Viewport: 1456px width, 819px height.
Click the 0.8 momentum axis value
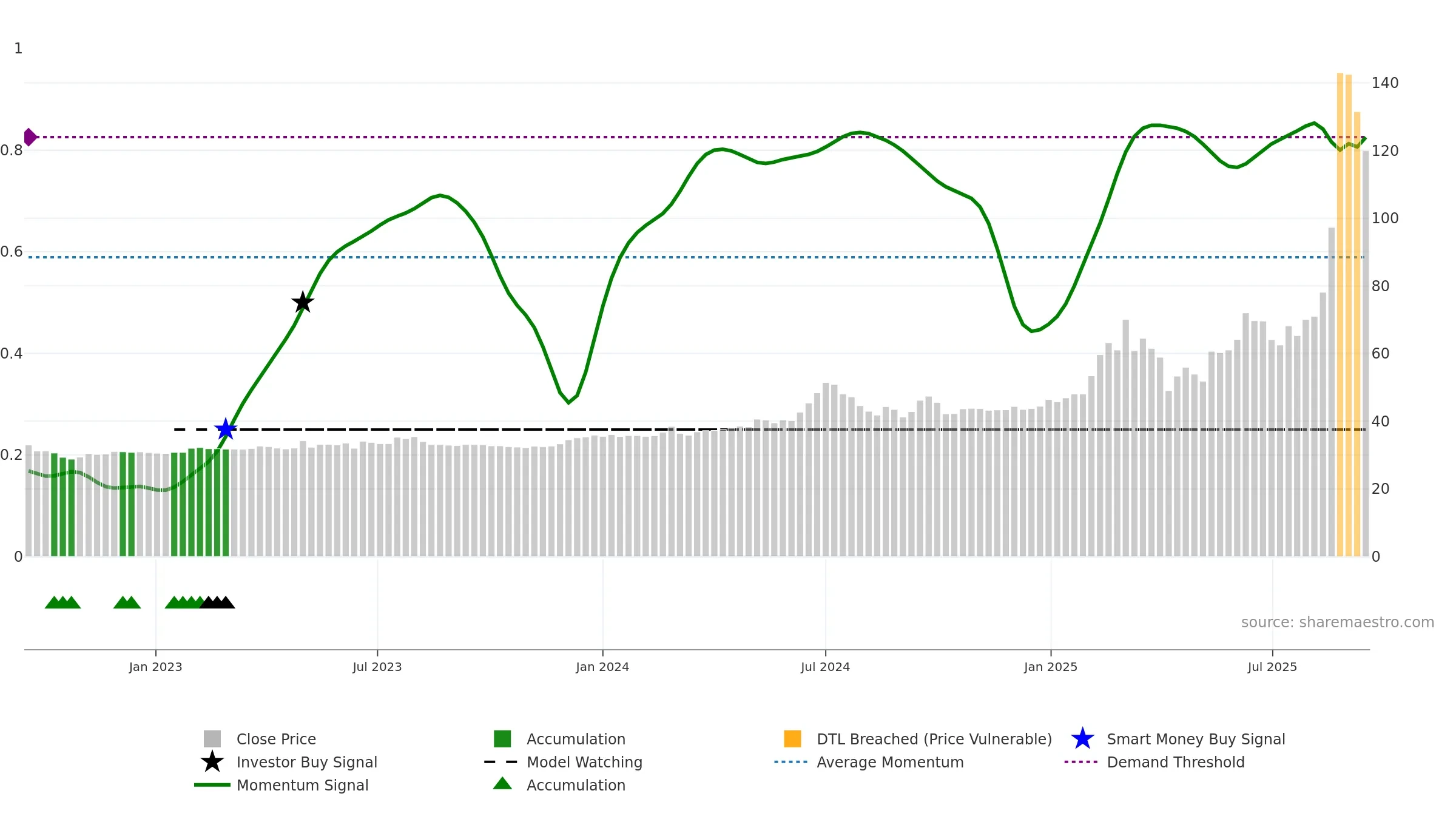[12, 150]
